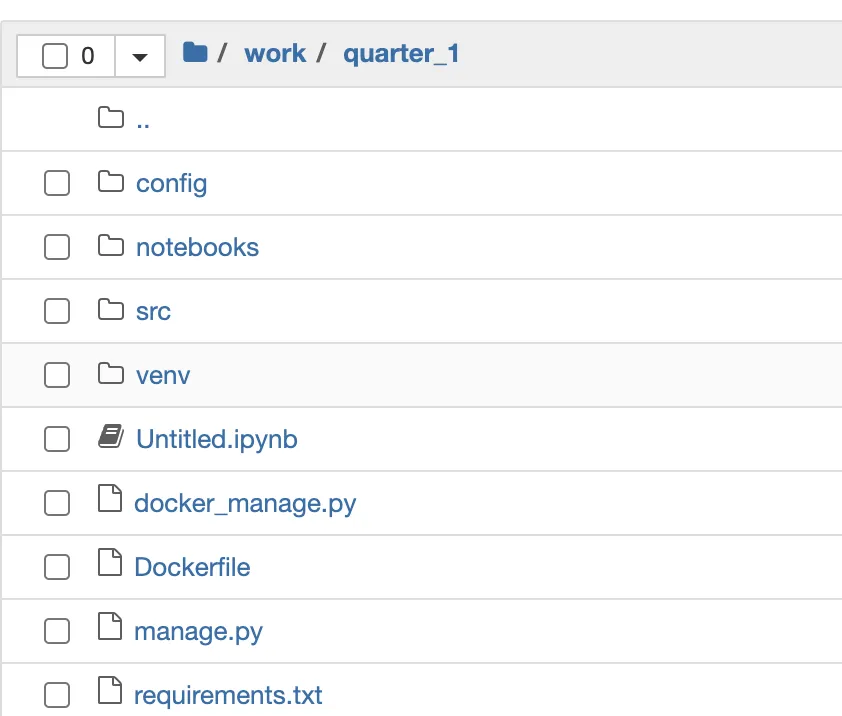The width and height of the screenshot is (842, 716).
Task: Enter the venv directory
Action: [x=163, y=375]
